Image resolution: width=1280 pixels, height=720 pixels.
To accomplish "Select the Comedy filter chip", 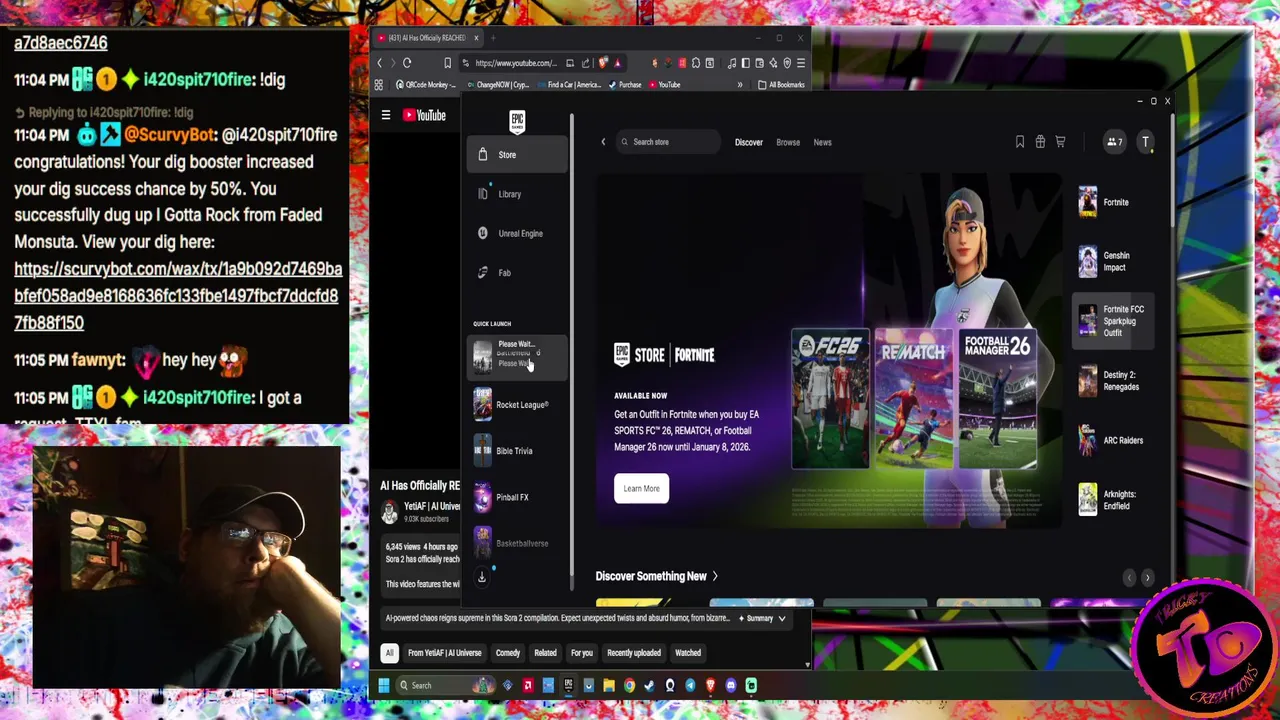I will (x=507, y=653).
